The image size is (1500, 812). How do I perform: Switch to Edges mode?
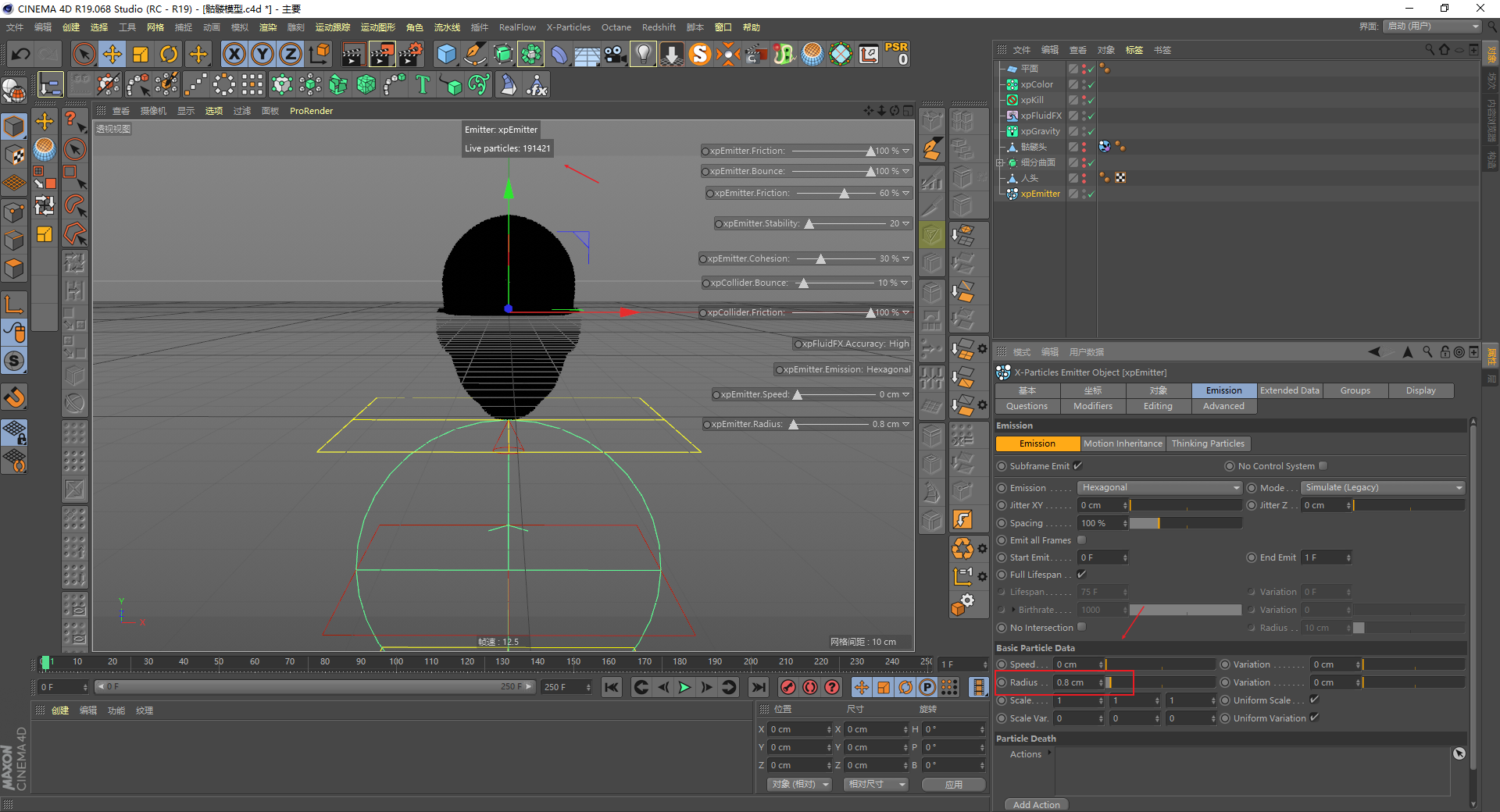[x=15, y=240]
